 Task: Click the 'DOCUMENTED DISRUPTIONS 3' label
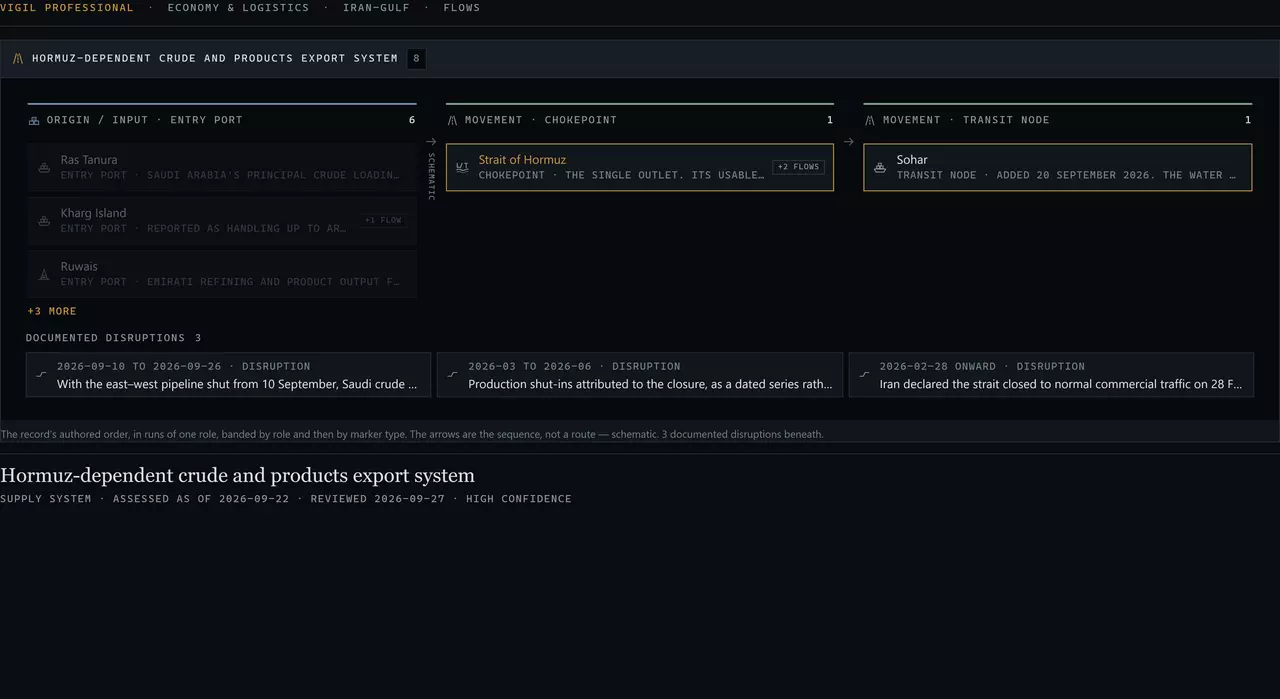[x=114, y=338]
